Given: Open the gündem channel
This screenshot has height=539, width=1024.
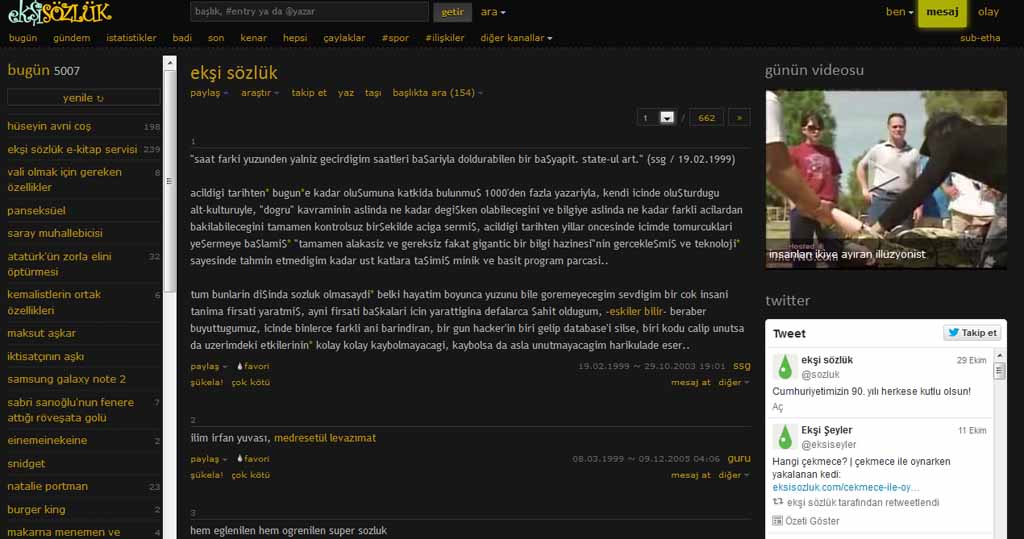Looking at the screenshot, I should click(x=72, y=38).
